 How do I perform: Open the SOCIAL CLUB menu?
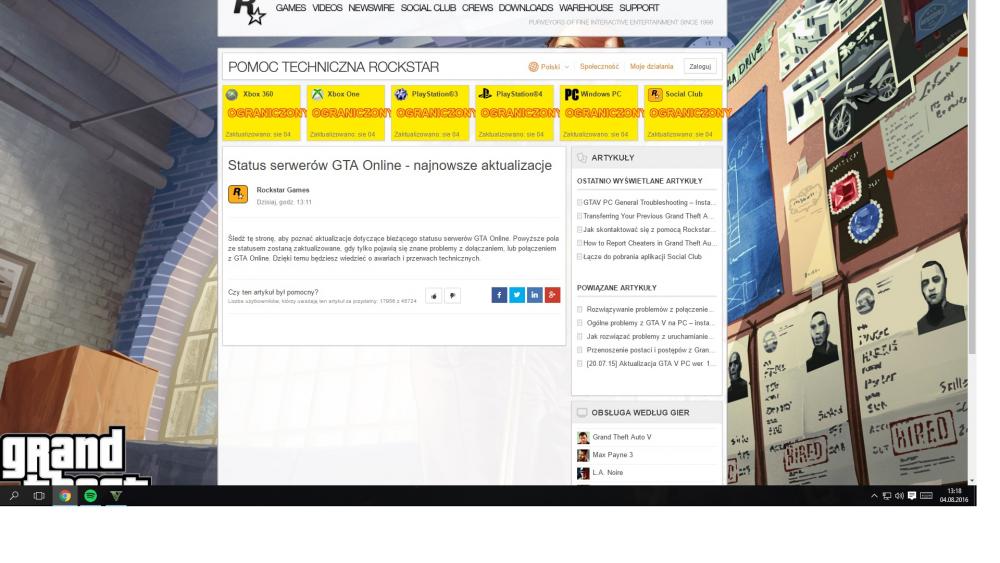click(x=428, y=8)
